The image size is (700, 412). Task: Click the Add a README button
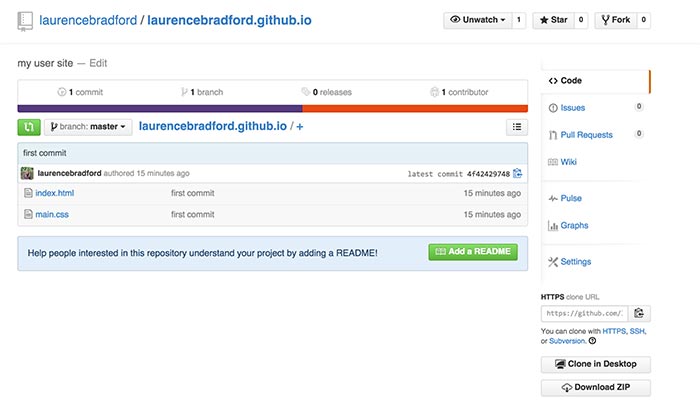(473, 252)
